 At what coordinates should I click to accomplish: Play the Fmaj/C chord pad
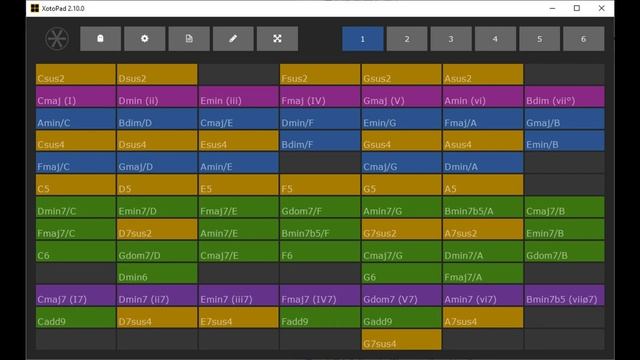point(76,162)
